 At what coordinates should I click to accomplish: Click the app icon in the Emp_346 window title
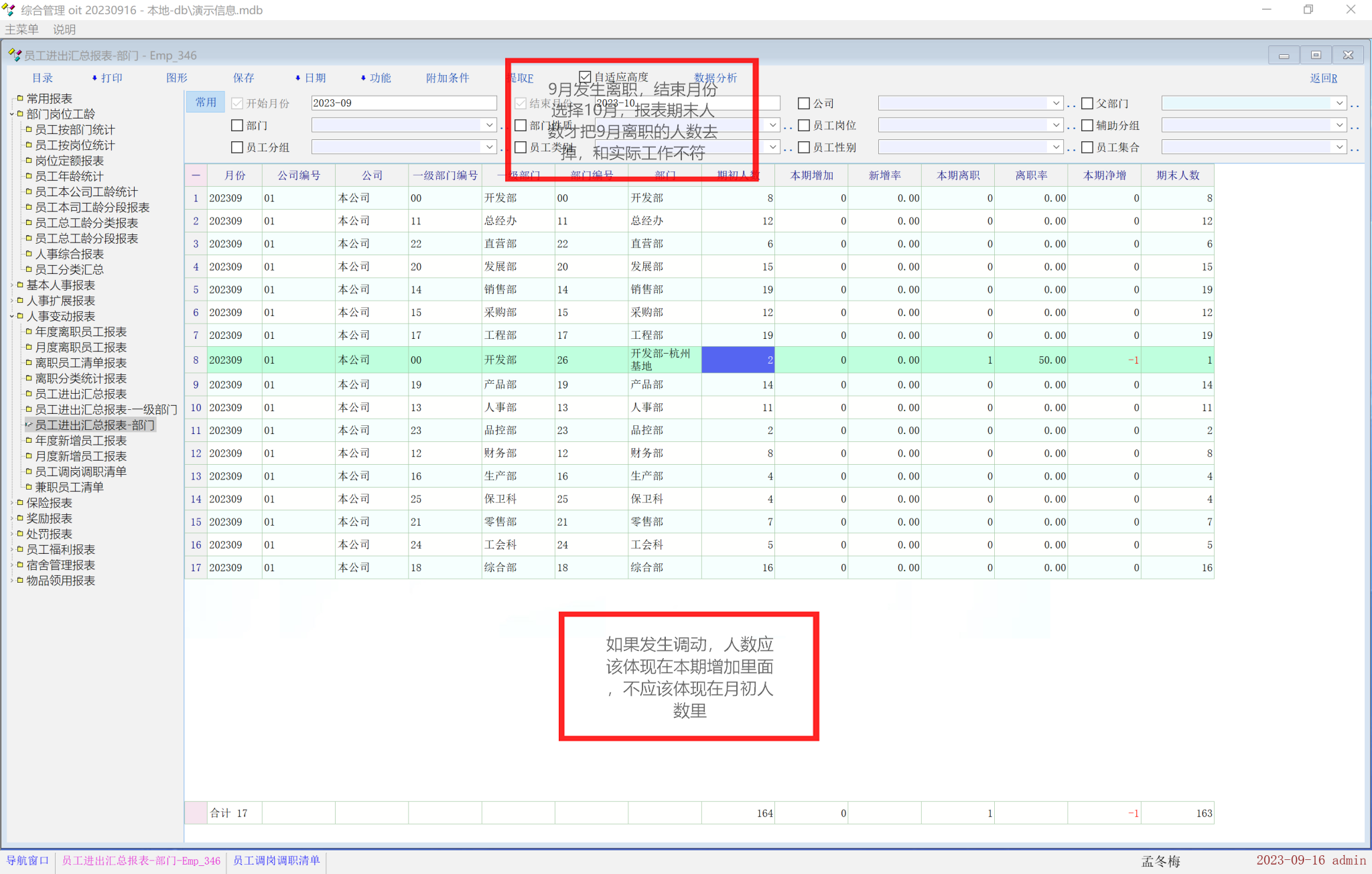coord(14,55)
